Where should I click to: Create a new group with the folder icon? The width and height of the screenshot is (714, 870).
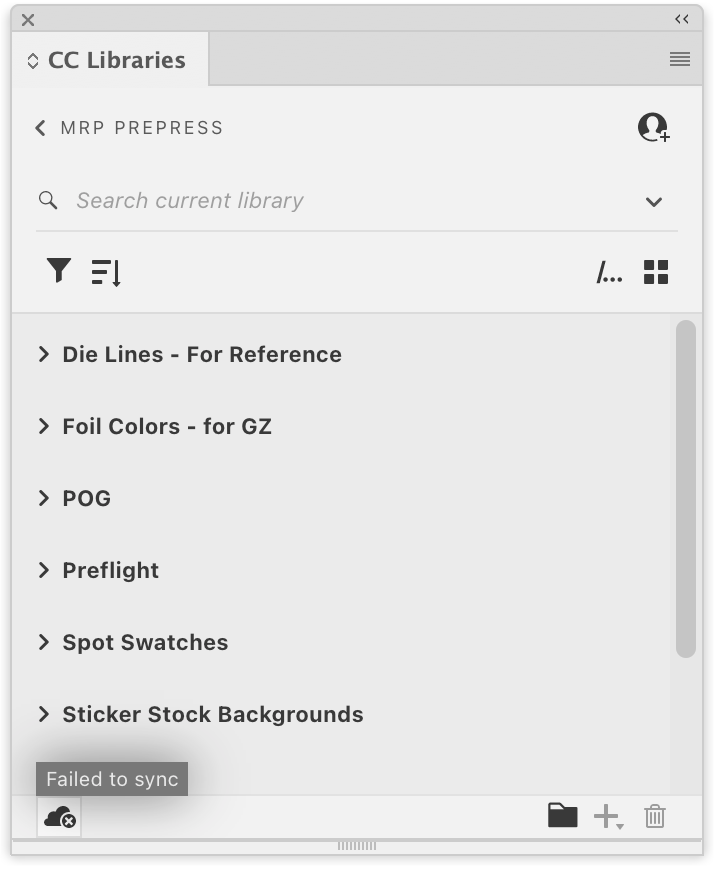pos(563,816)
